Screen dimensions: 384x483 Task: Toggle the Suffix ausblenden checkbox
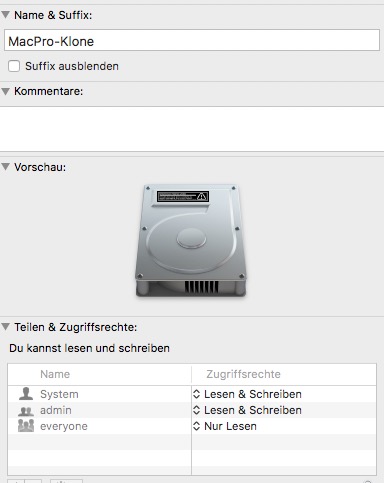[x=14, y=66]
